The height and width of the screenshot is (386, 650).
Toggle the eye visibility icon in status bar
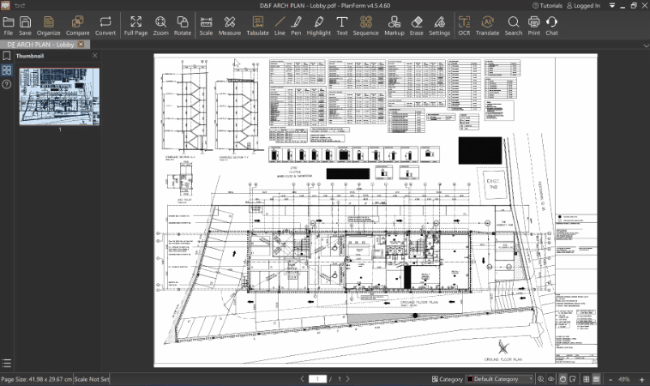[x=551, y=379]
